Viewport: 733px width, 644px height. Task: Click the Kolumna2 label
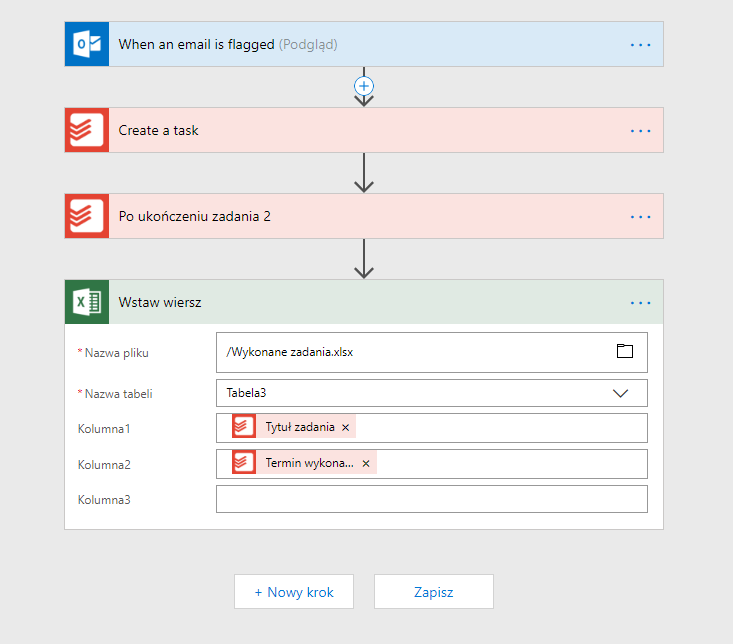(104, 465)
